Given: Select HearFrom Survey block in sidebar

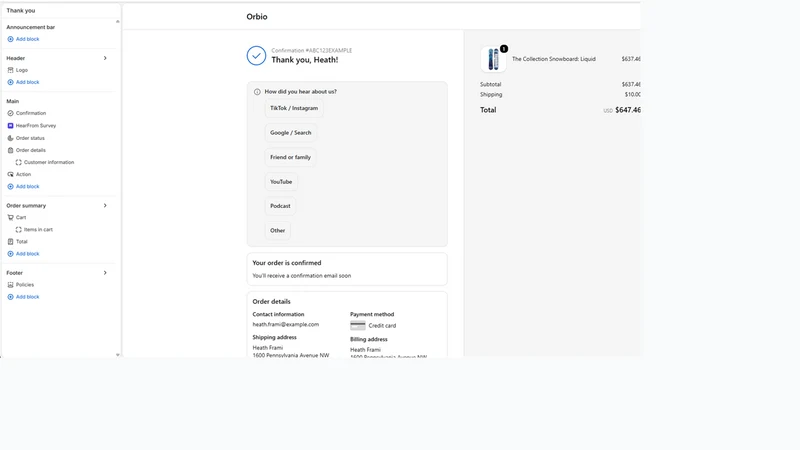Looking at the screenshot, I should coord(36,126).
